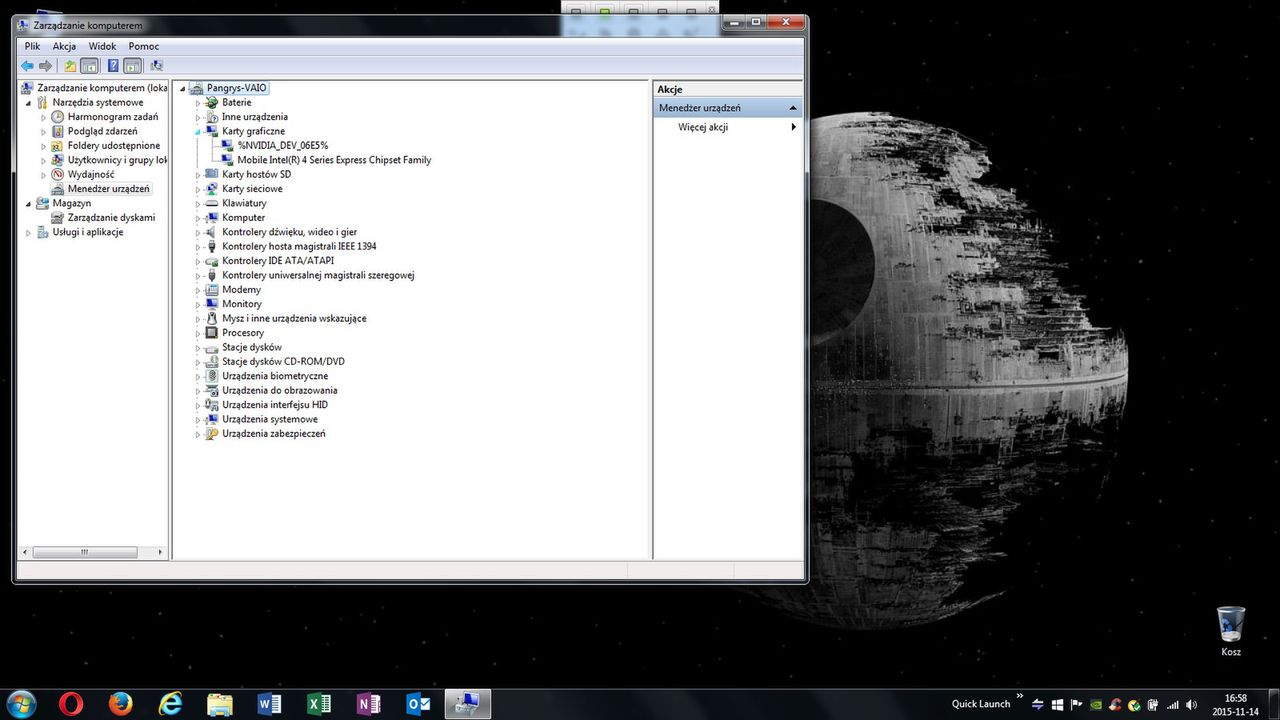This screenshot has width=1280, height=720.
Task: Select the %NVIDIA_DEV_06E5% display adapter
Action: coord(283,145)
